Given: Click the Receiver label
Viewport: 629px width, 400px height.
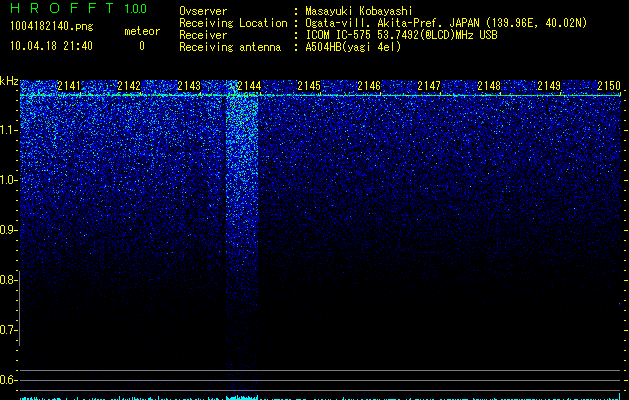Looking at the screenshot, I should coord(203,35).
